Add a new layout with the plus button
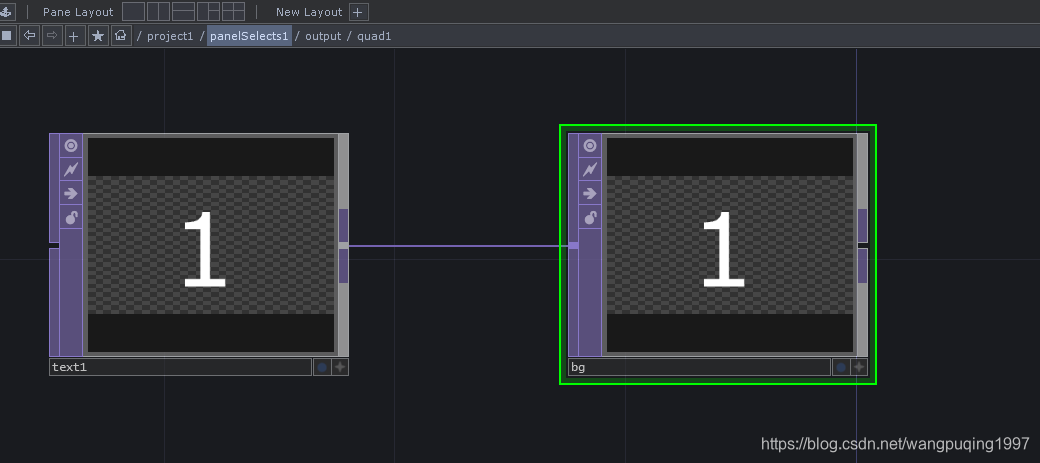1040x463 pixels. tap(358, 12)
